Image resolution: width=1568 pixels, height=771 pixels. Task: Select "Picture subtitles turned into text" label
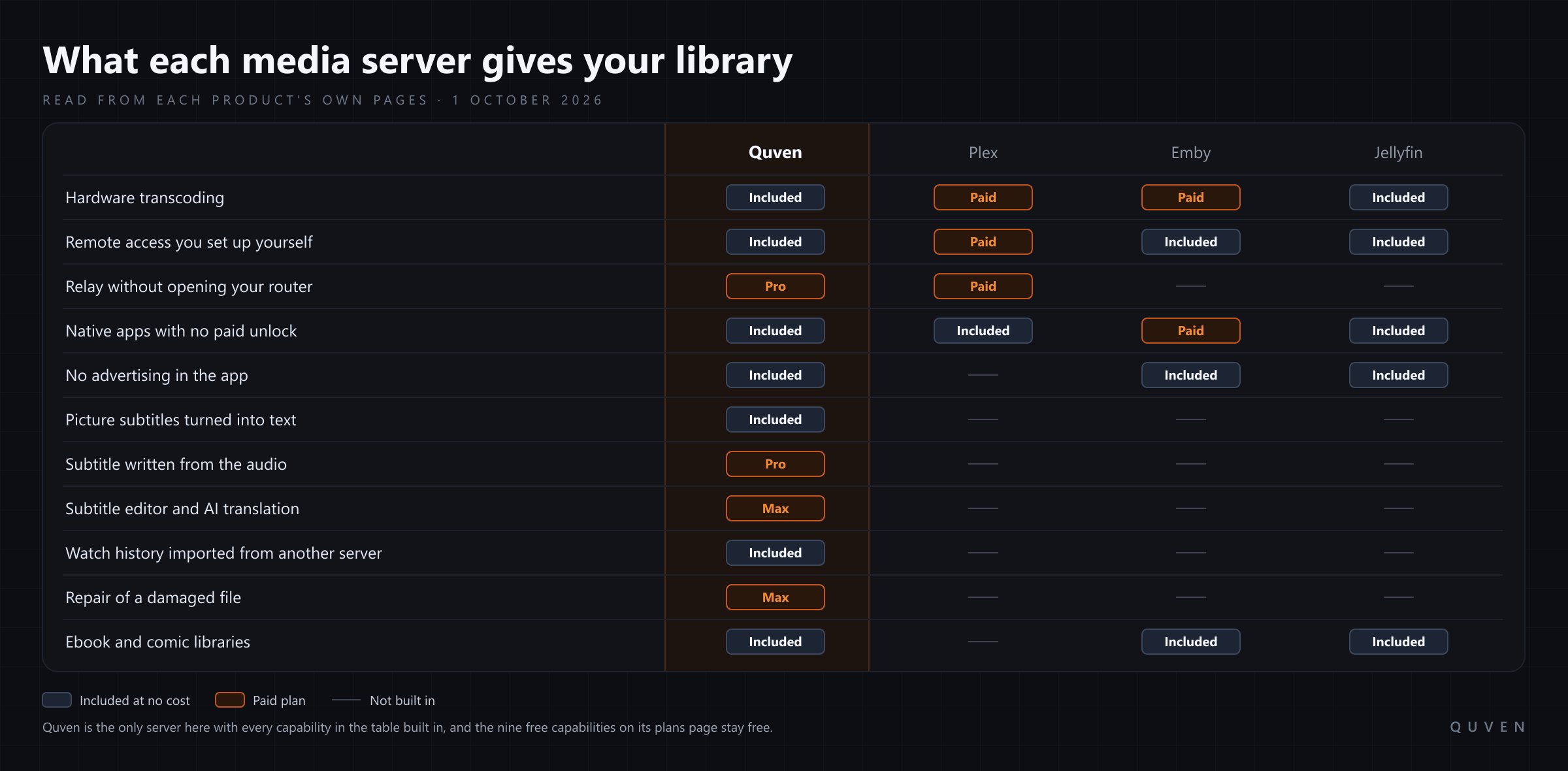tap(181, 419)
